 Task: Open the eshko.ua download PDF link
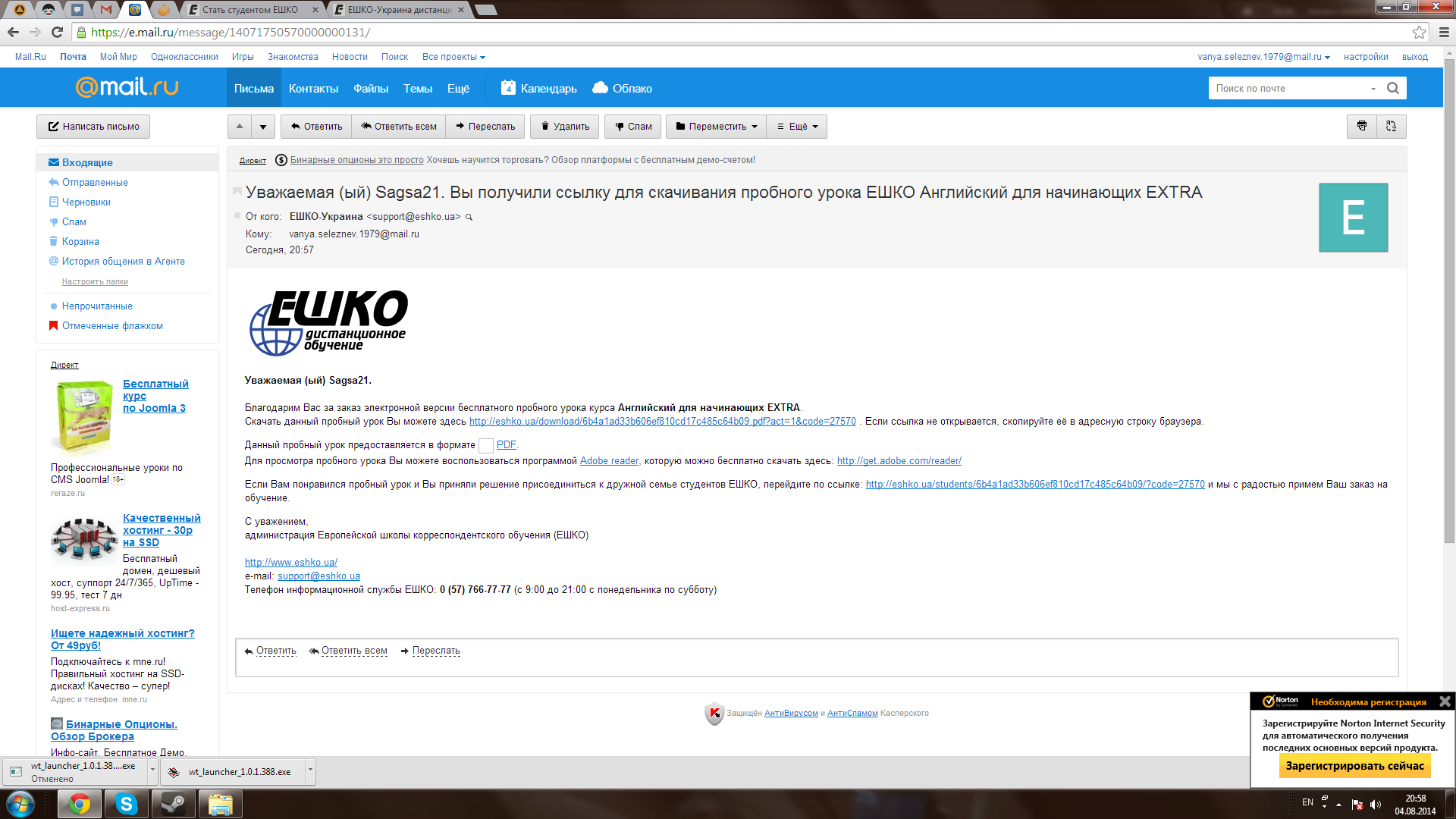click(662, 422)
